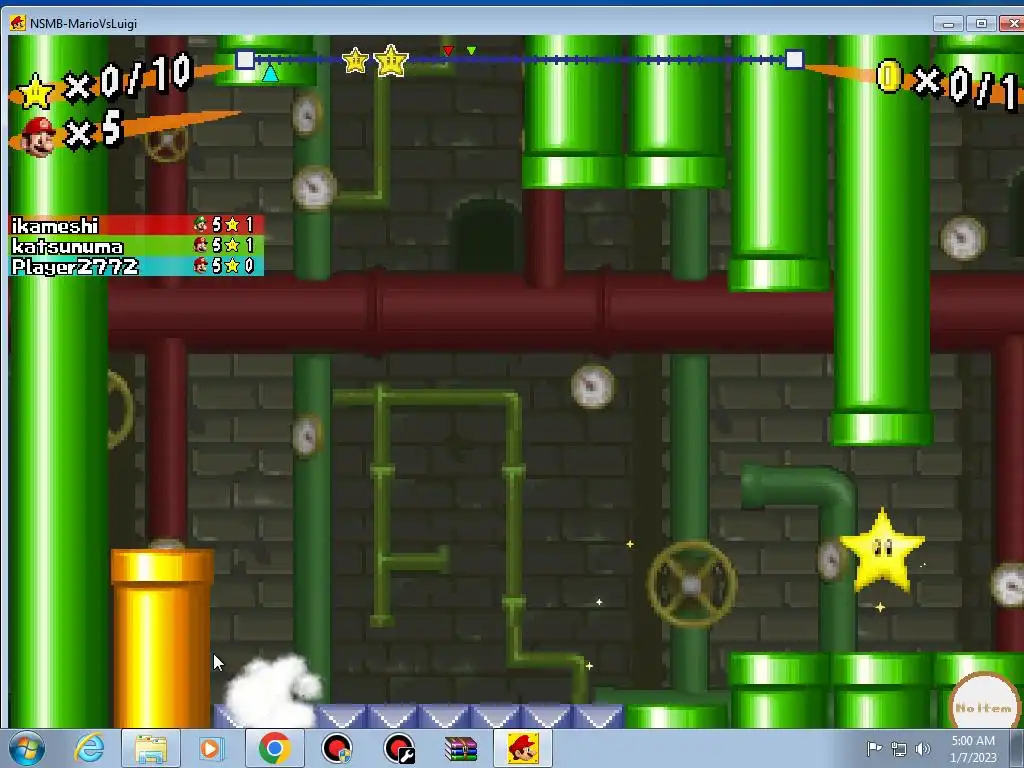The width and height of the screenshot is (1024, 768).
Task: Minimize the NSMB-MarioVsLuigi window
Action: [x=949, y=24]
